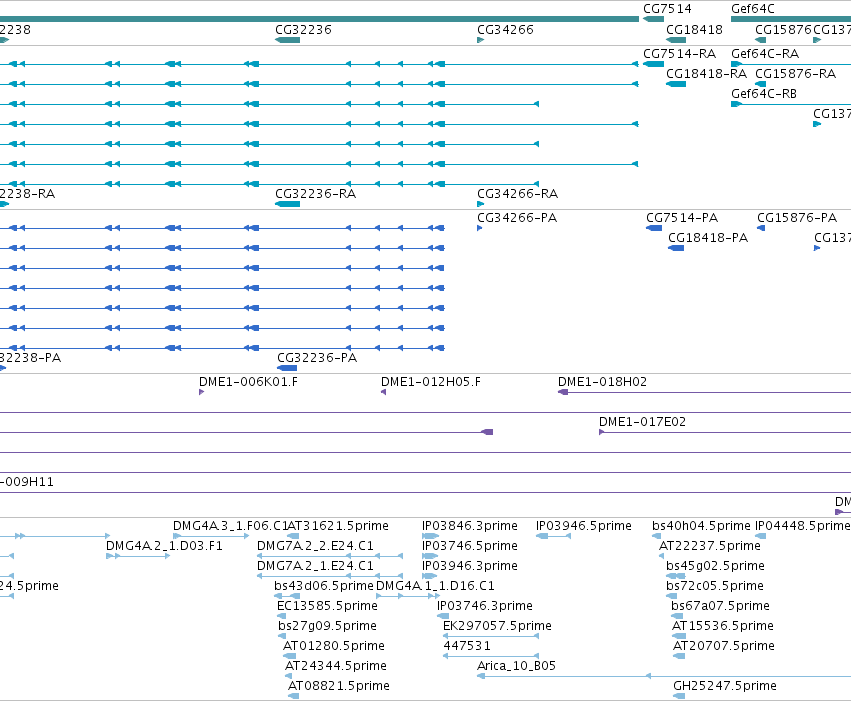Click the AT15536.5prime EST label
The height and width of the screenshot is (701, 851).
coord(722,626)
